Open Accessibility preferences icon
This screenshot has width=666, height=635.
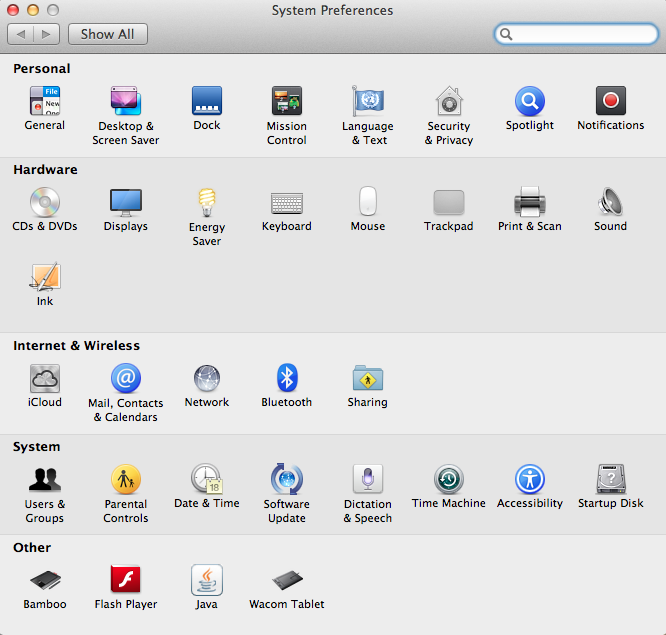pos(530,479)
